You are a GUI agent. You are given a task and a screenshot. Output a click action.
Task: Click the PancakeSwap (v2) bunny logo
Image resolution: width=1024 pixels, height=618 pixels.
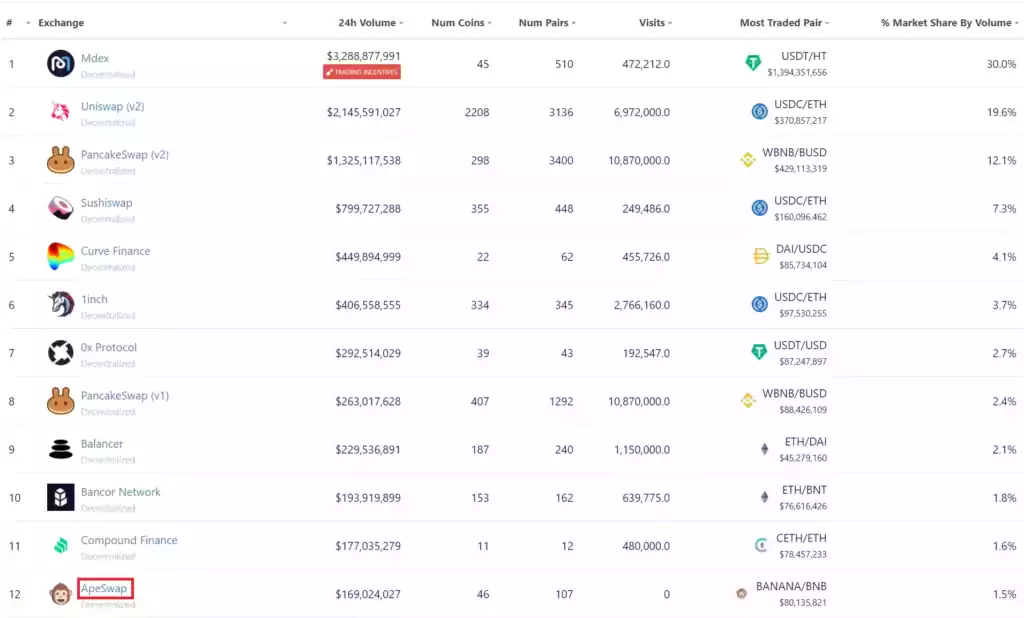60,160
